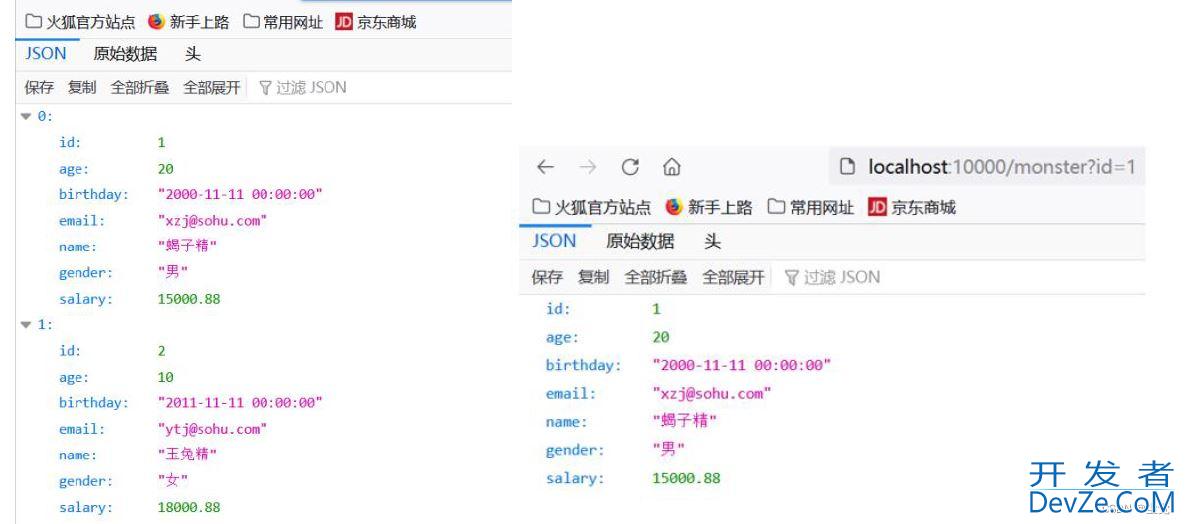
Task: Select "xzj@sohu.com" email value in right window
Action: point(712,393)
